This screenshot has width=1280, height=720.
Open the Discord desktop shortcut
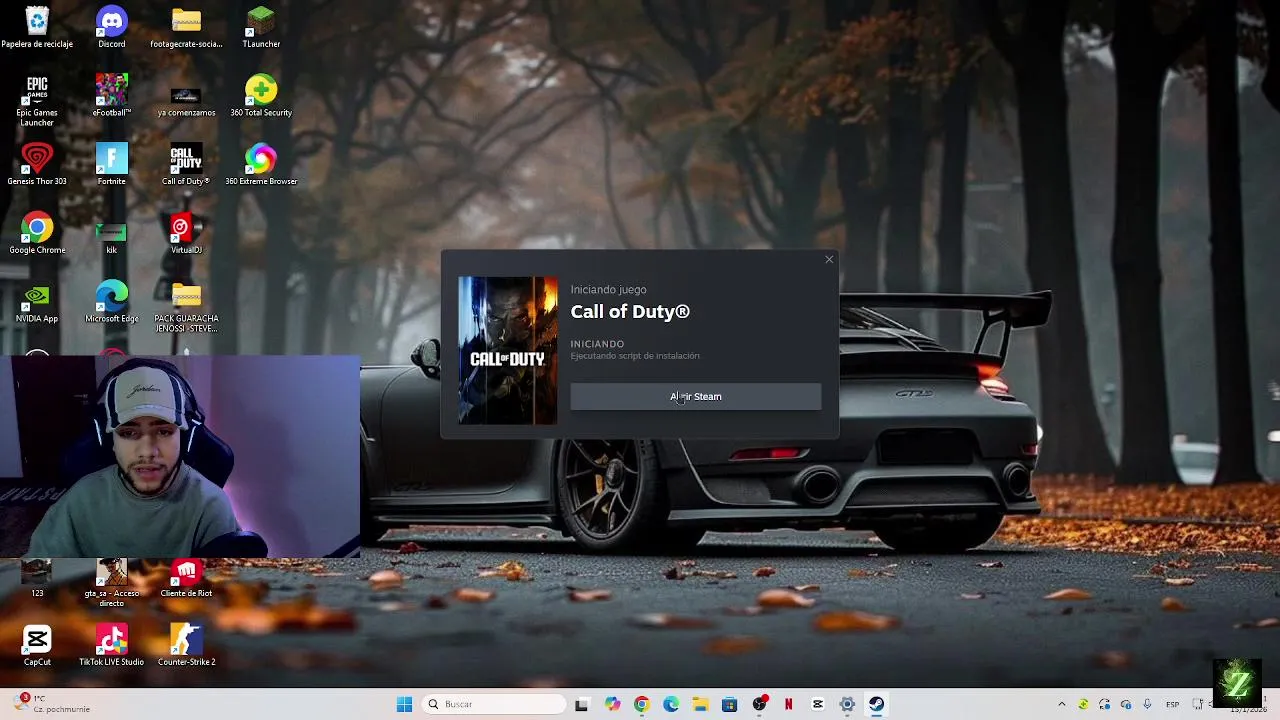[x=112, y=27]
